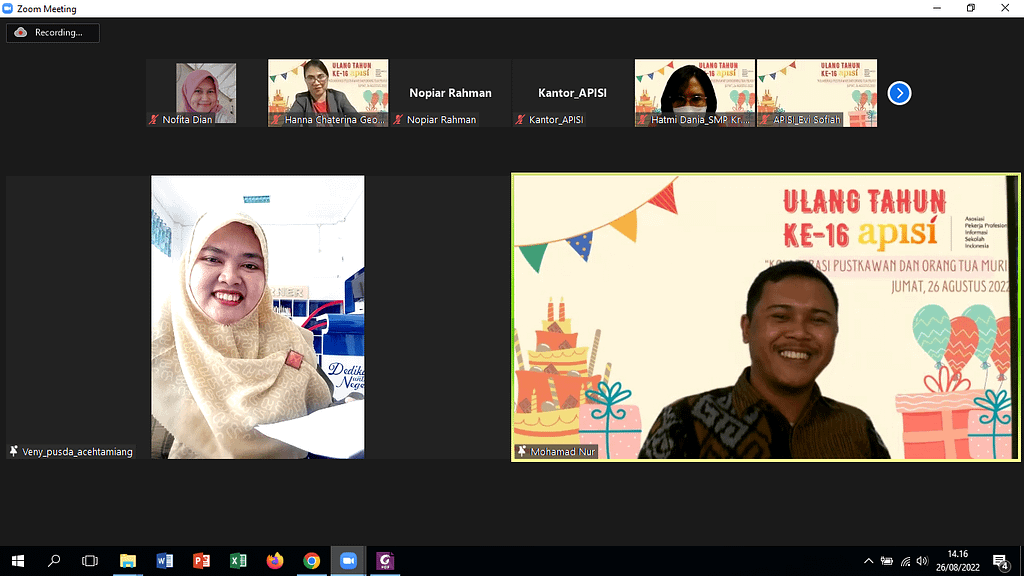Select Nofita Dian's video thumbnail
The image size is (1024, 576).
(206, 93)
